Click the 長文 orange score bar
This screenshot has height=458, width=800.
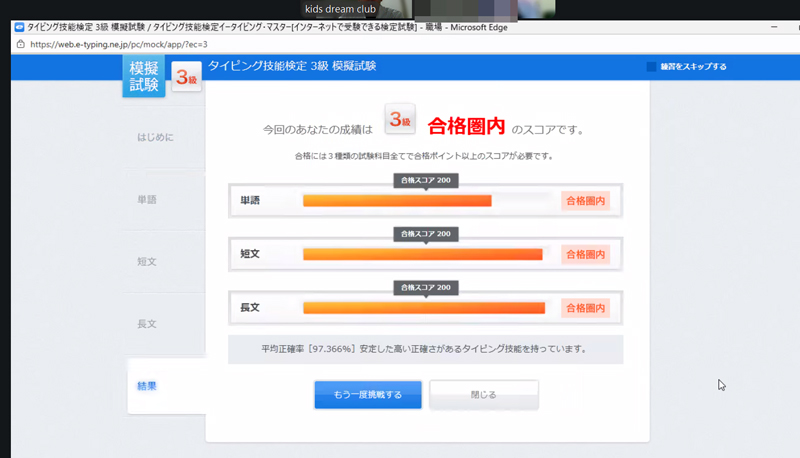(x=423, y=308)
